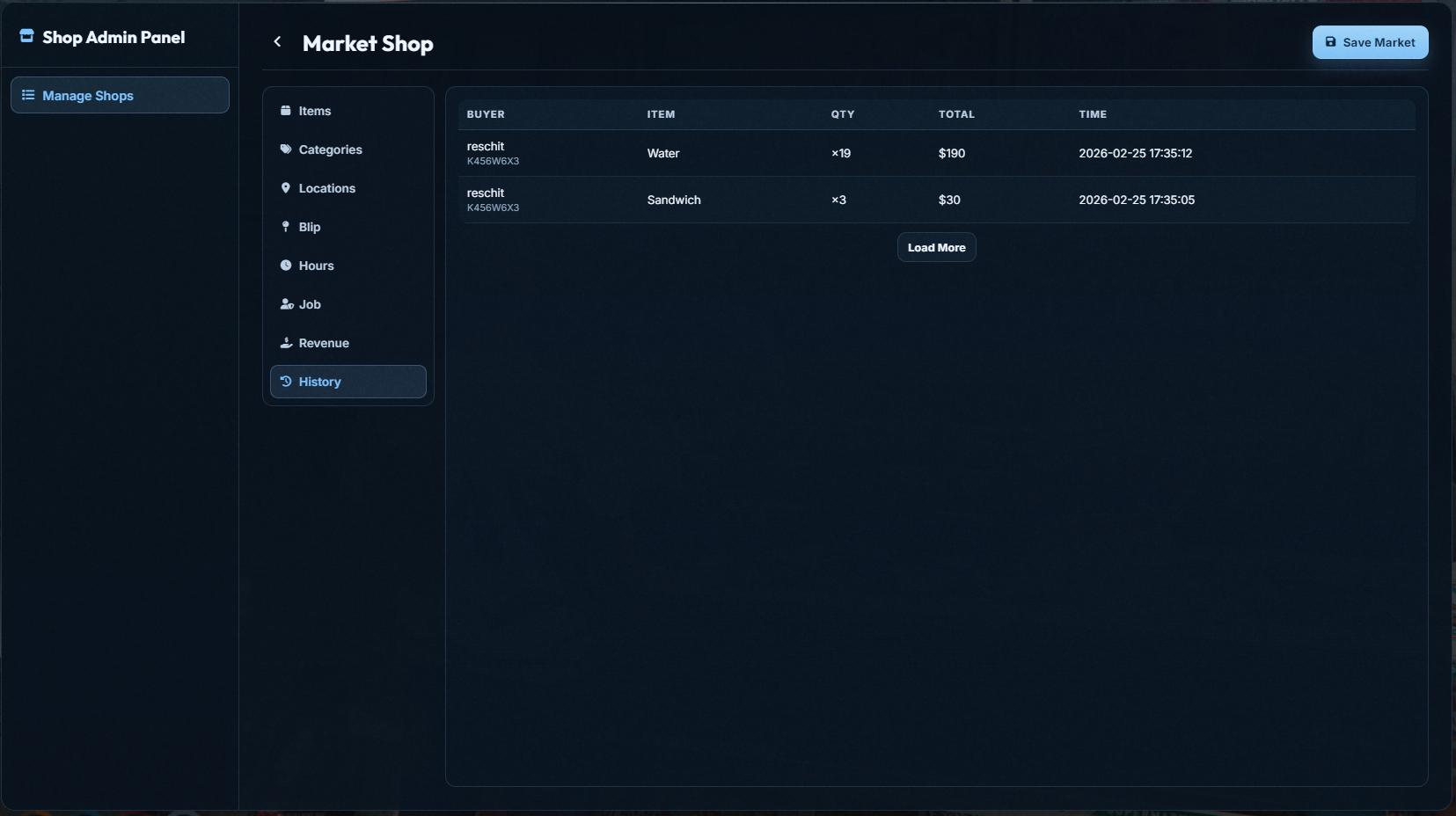This screenshot has height=816, width=1456.
Task: Open the Items section
Action: pyautogui.click(x=348, y=111)
